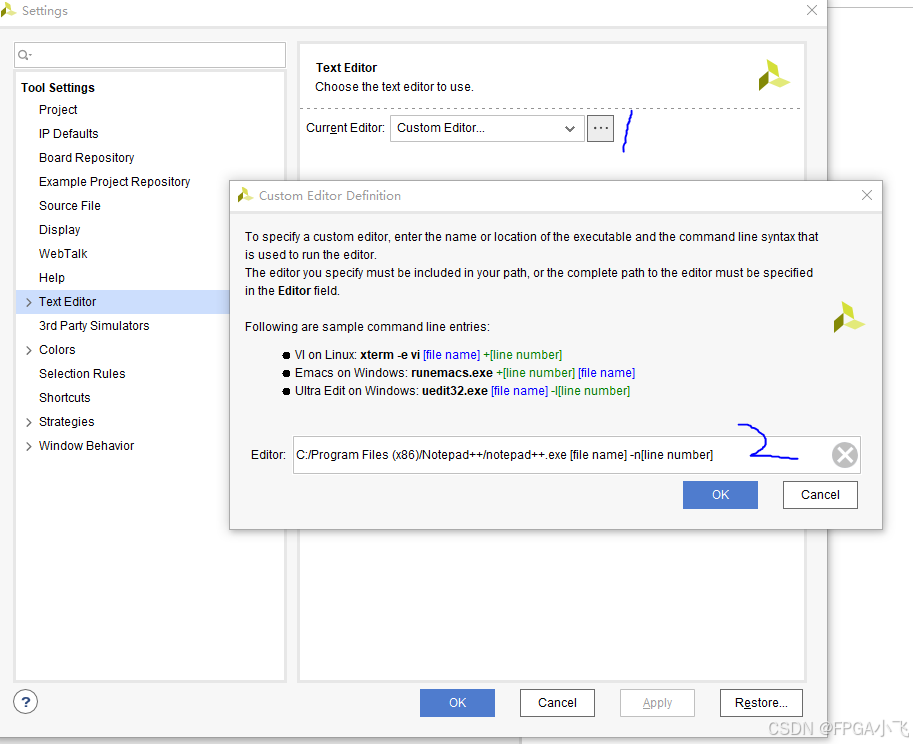Close the Custom Editor Definition dialog
913x744 pixels.
866,196
